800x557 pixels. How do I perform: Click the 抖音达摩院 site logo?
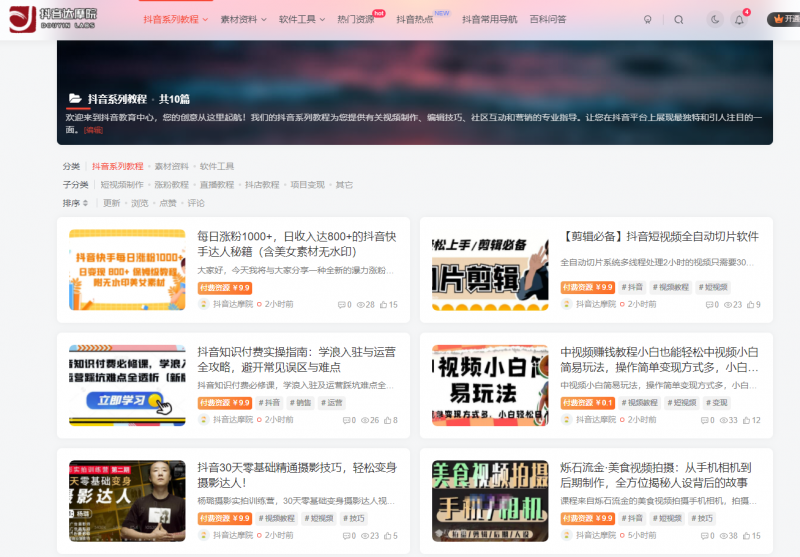(x=53, y=19)
